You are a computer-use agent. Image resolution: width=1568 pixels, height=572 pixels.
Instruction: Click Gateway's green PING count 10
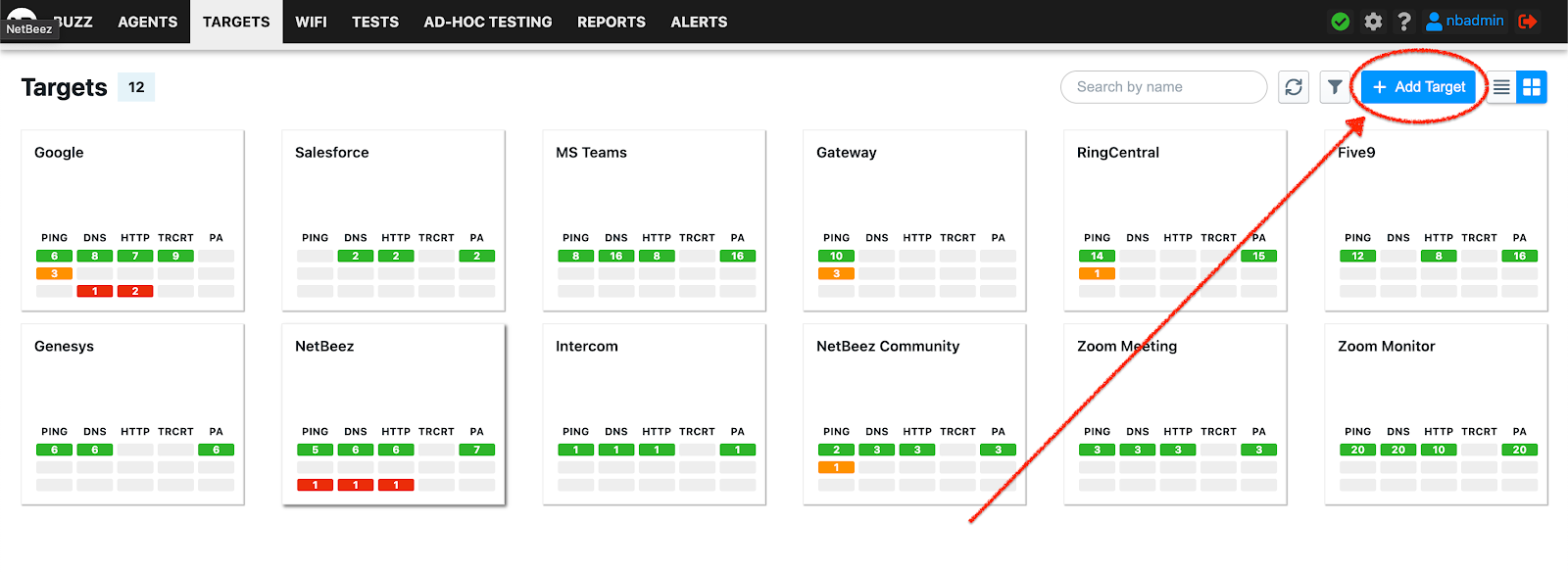836,256
